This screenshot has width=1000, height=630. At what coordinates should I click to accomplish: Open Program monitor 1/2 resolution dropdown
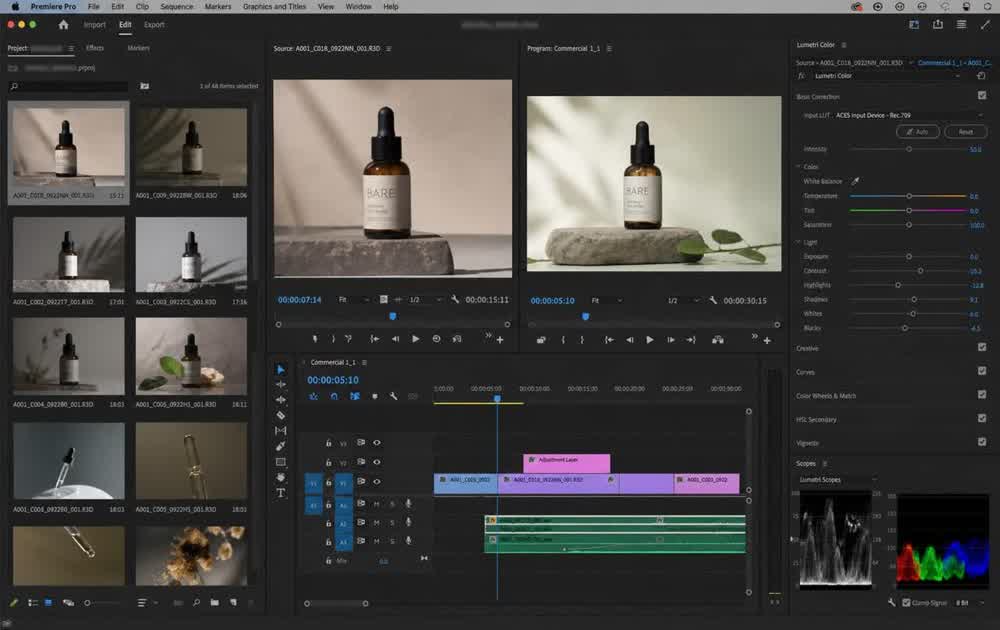[683, 300]
